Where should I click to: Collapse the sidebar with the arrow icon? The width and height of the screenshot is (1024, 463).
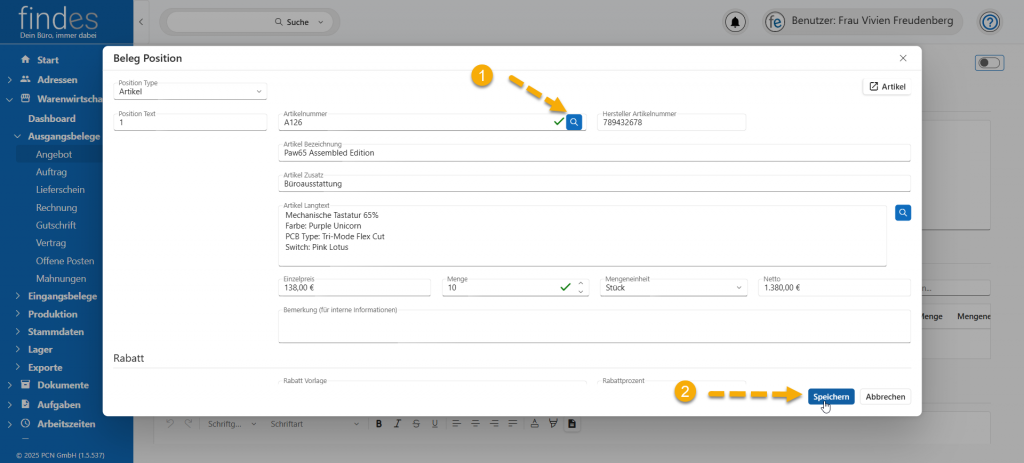coord(141,21)
